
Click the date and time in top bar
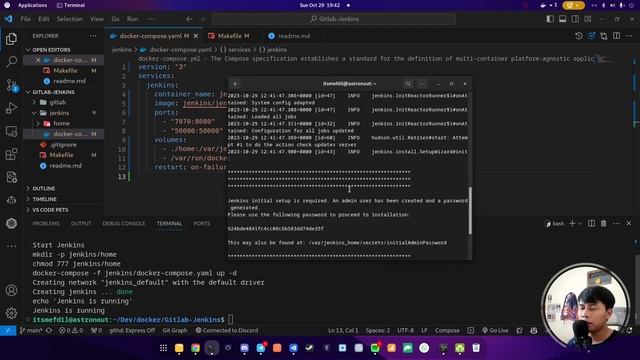[320, 5]
